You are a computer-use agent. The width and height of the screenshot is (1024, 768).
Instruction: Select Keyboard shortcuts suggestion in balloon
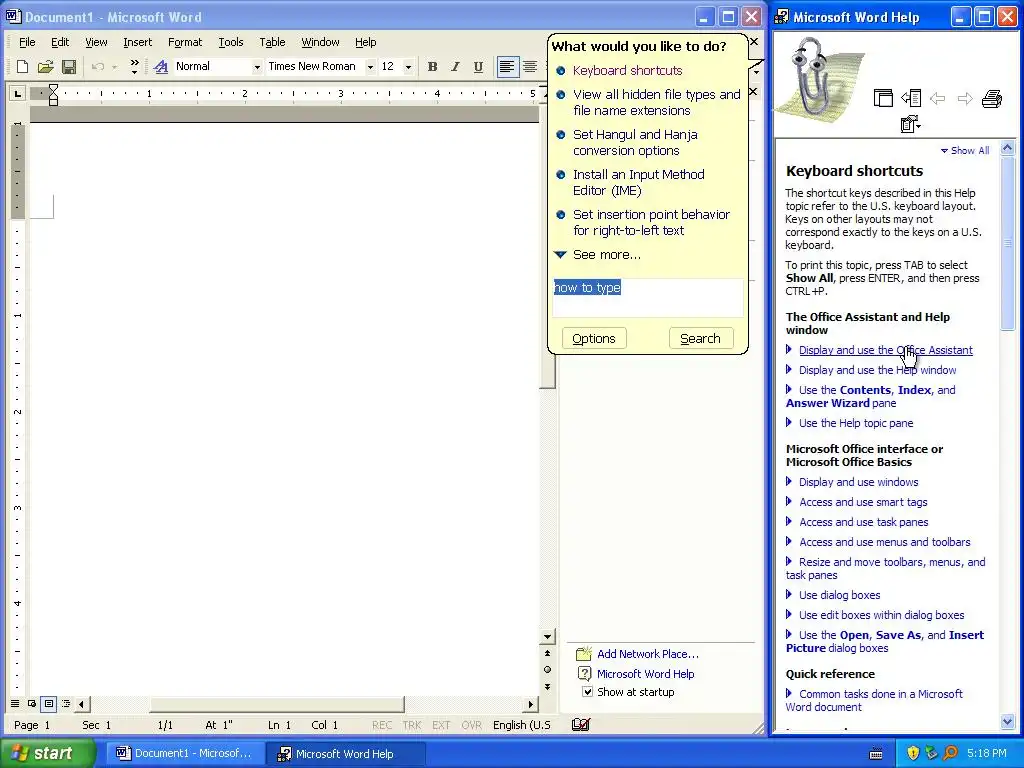click(x=628, y=71)
